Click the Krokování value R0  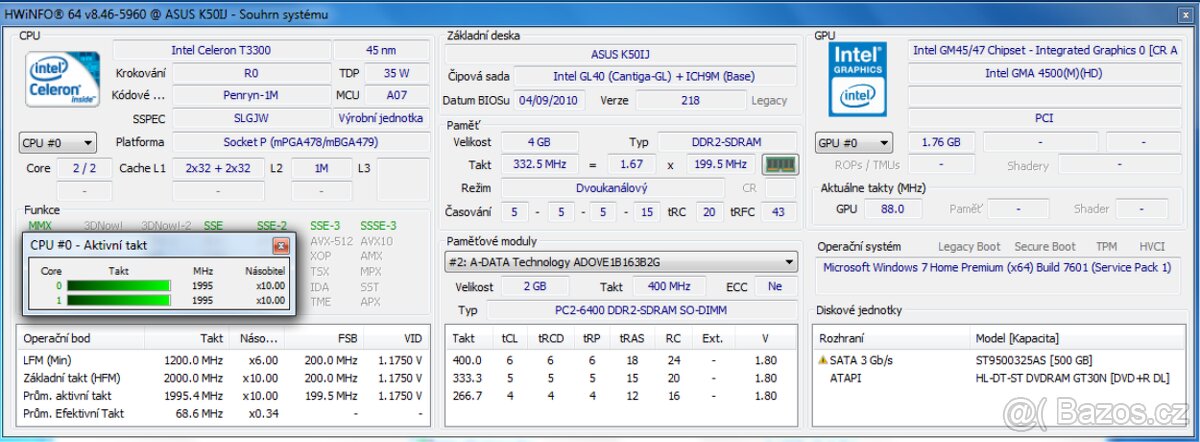(x=251, y=73)
